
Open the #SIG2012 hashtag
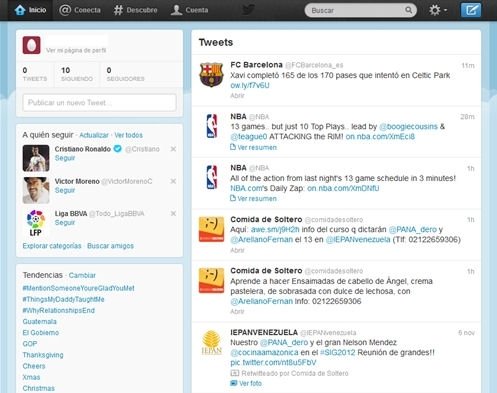337,353
